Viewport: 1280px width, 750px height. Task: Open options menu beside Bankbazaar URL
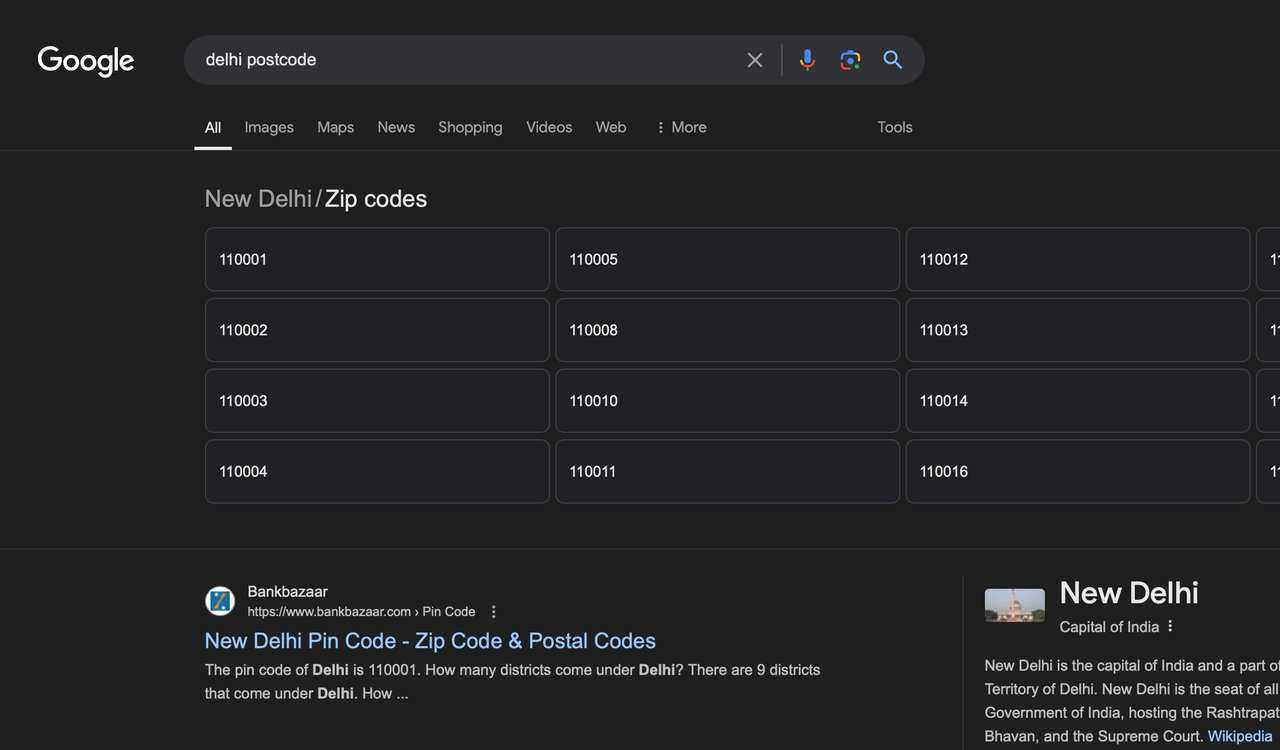(493, 612)
